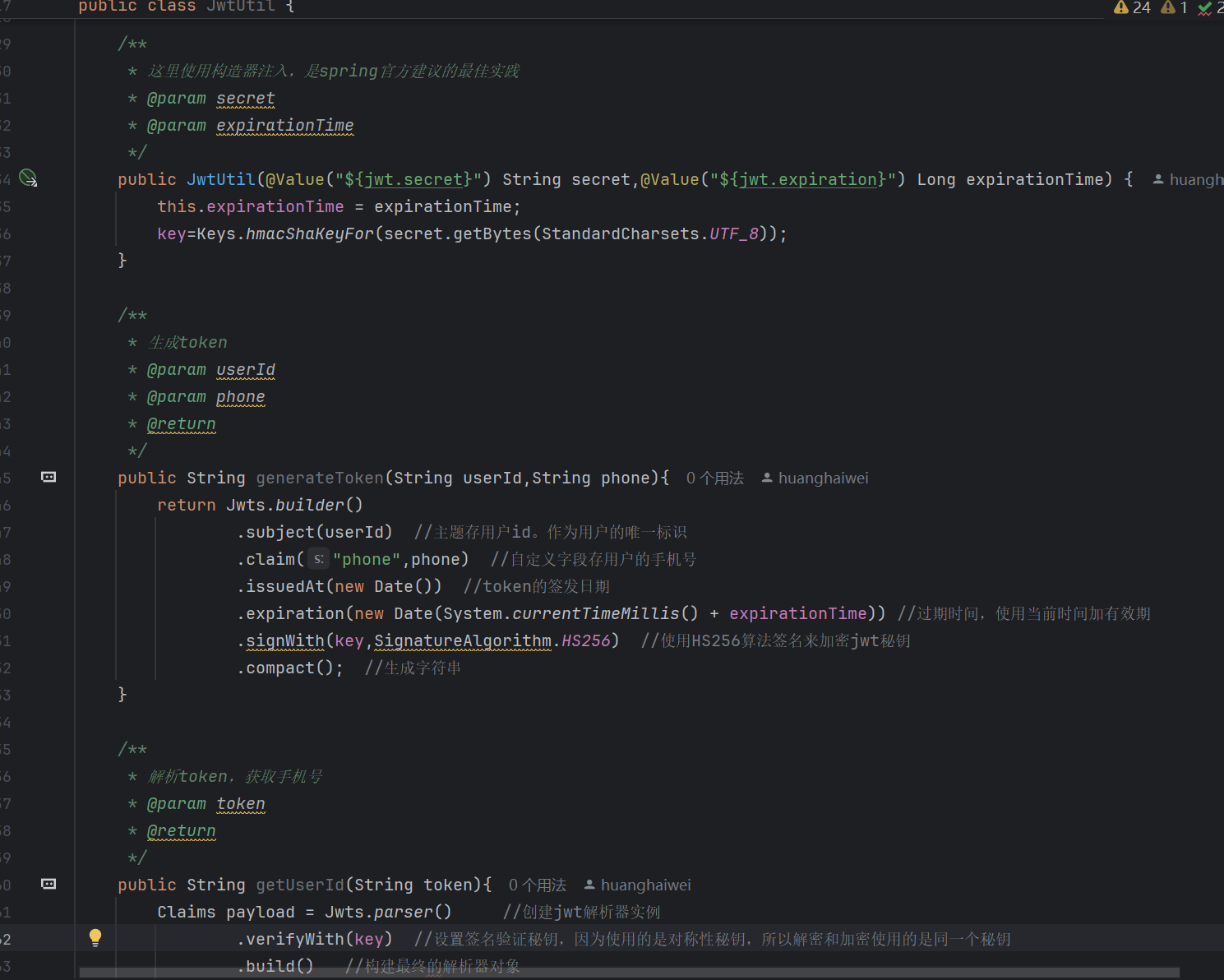Click the '.issuedAt(new Date())' call
The height and width of the screenshot is (980, 1224).
[x=339, y=586]
